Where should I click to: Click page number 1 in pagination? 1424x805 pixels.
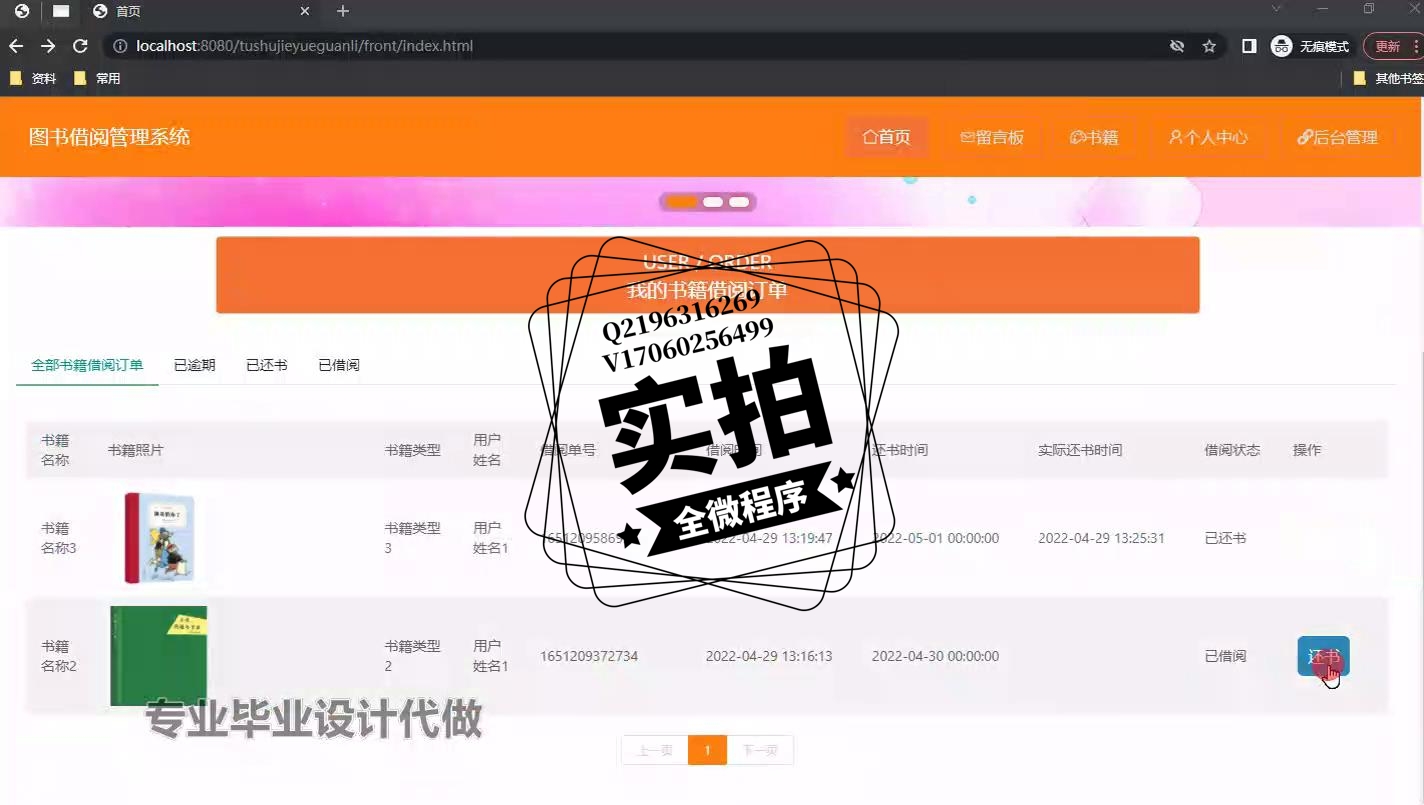707,750
